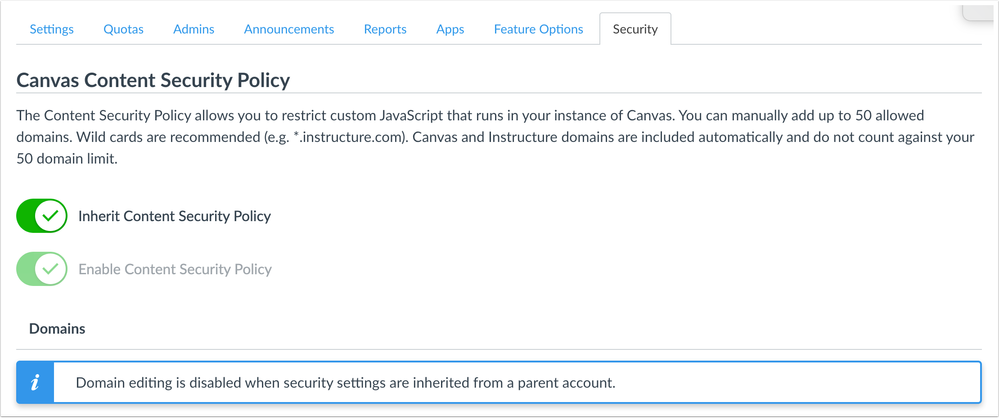
Task: Switch to Feature Options tab
Action: point(538,29)
